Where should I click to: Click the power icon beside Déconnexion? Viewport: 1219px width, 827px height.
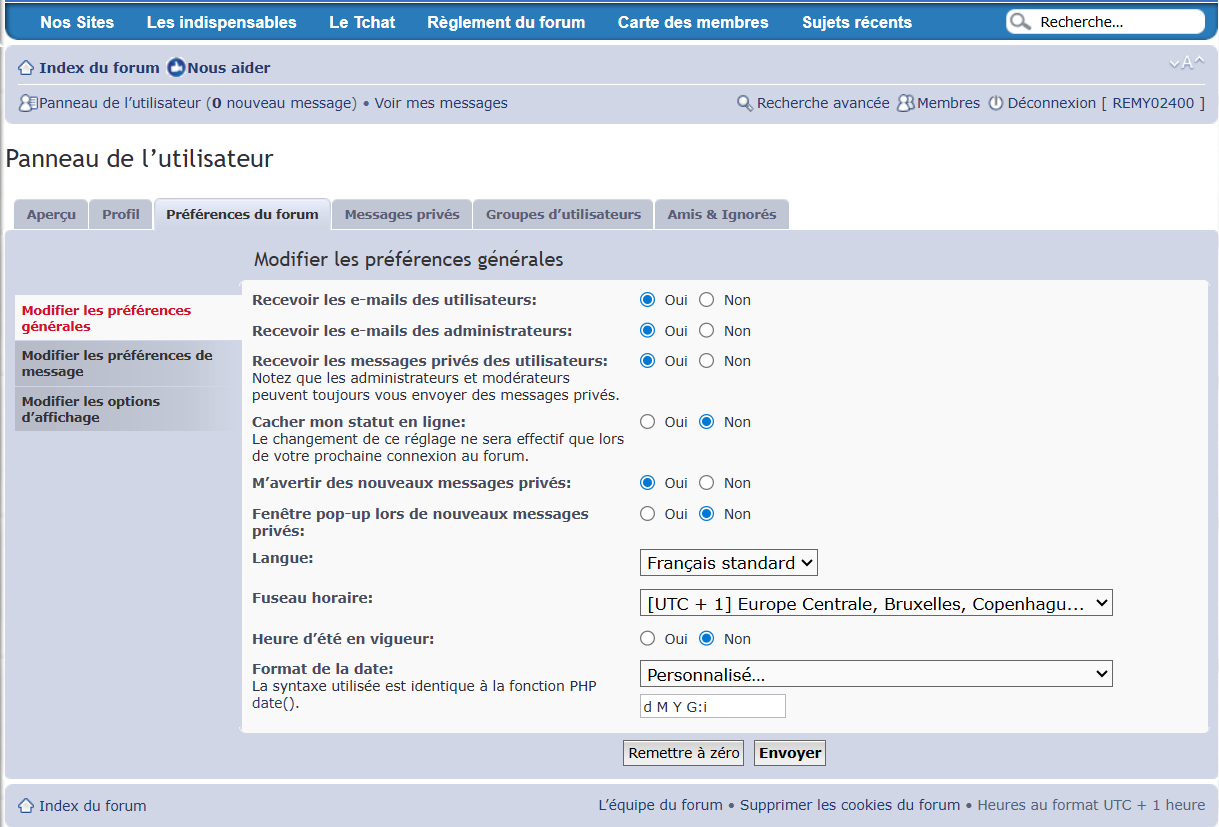(x=996, y=103)
